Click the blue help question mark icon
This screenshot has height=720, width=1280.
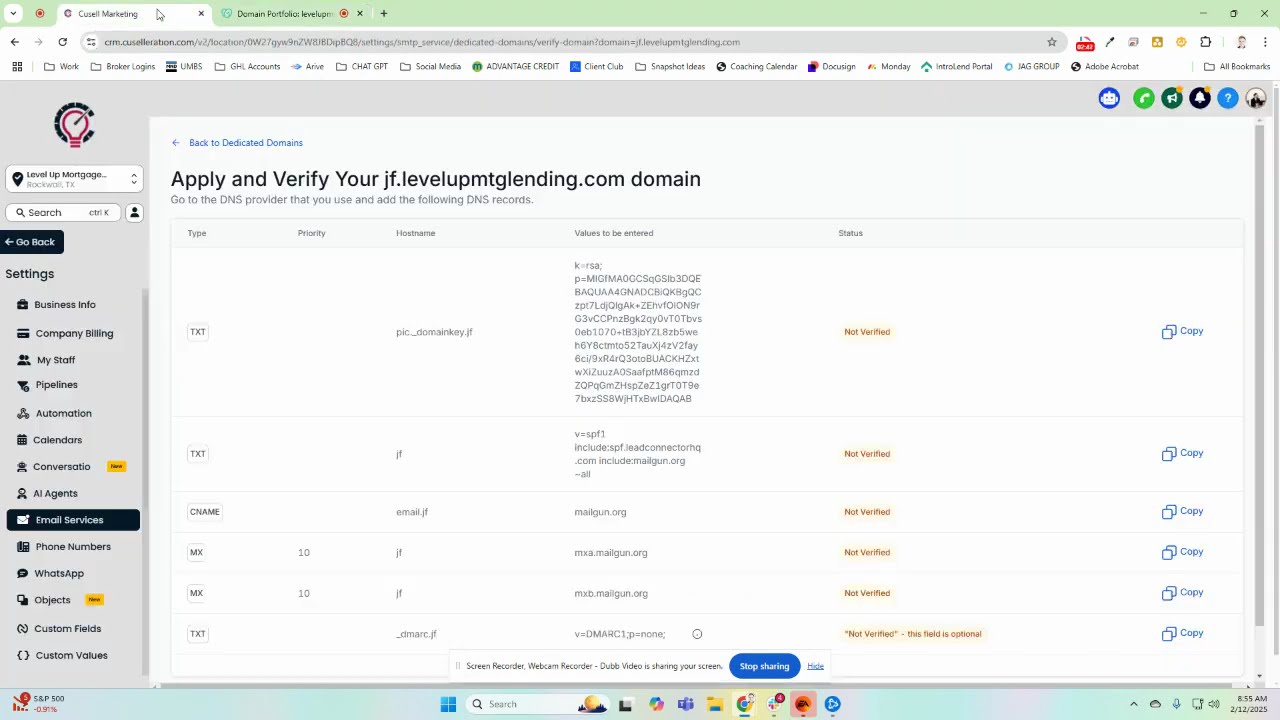1228,98
